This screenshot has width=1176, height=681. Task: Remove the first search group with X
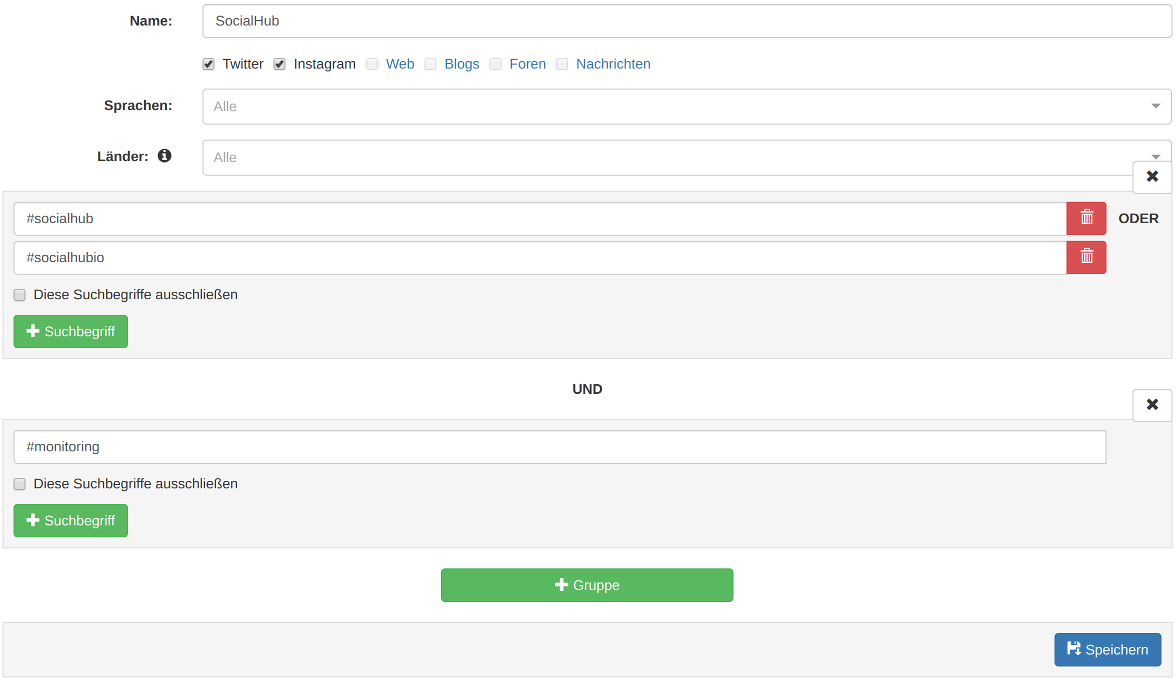coord(1152,177)
